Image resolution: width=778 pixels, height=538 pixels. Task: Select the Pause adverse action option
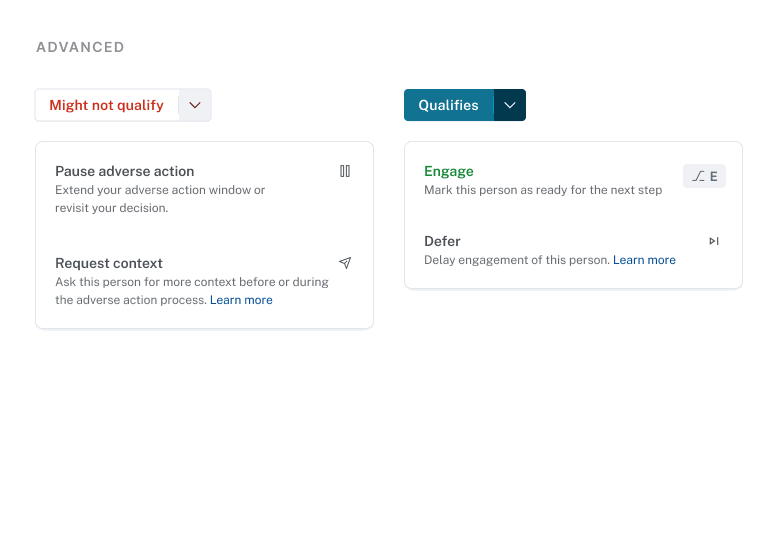125,171
